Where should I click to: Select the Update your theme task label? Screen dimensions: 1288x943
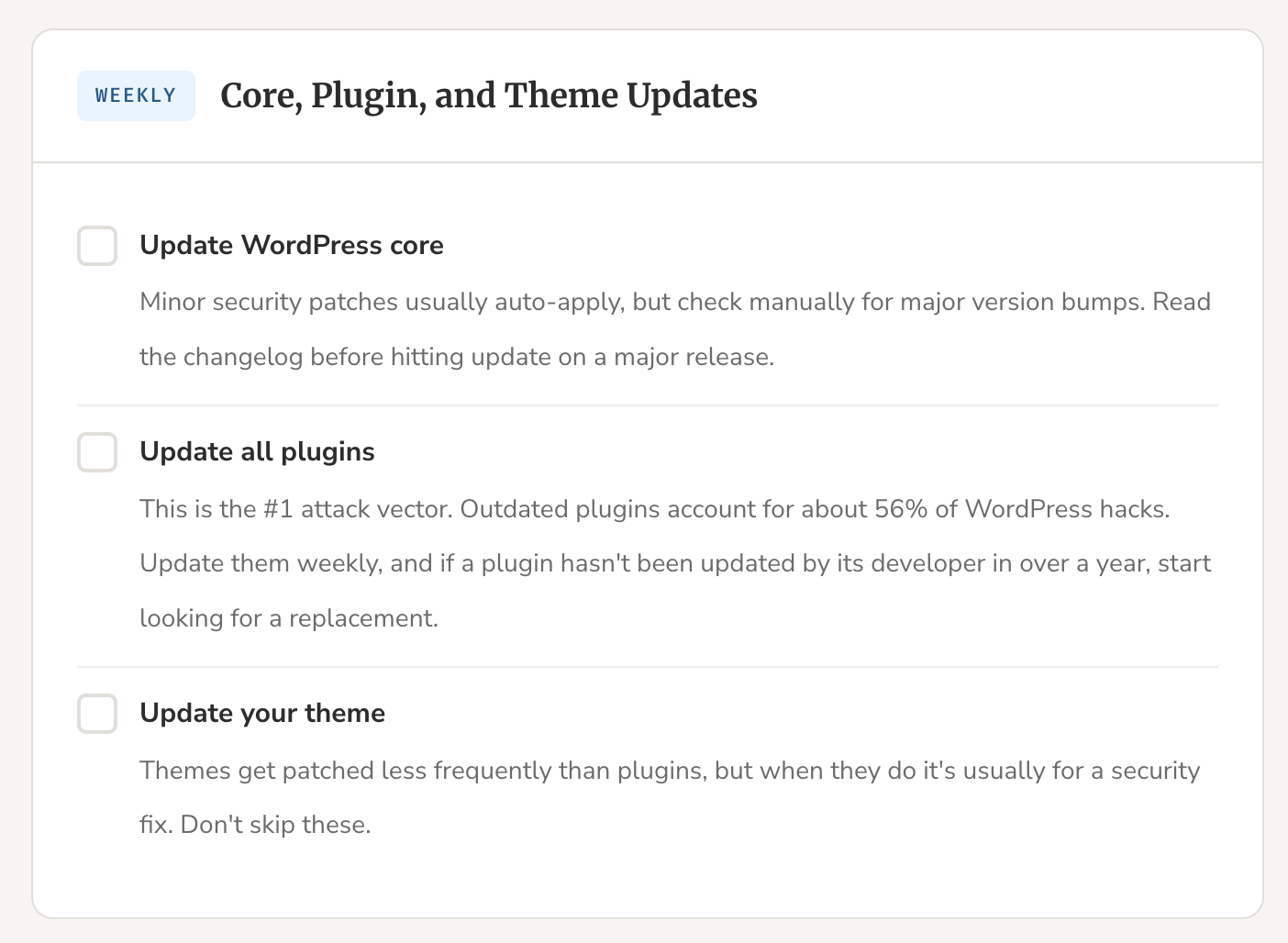(x=262, y=713)
